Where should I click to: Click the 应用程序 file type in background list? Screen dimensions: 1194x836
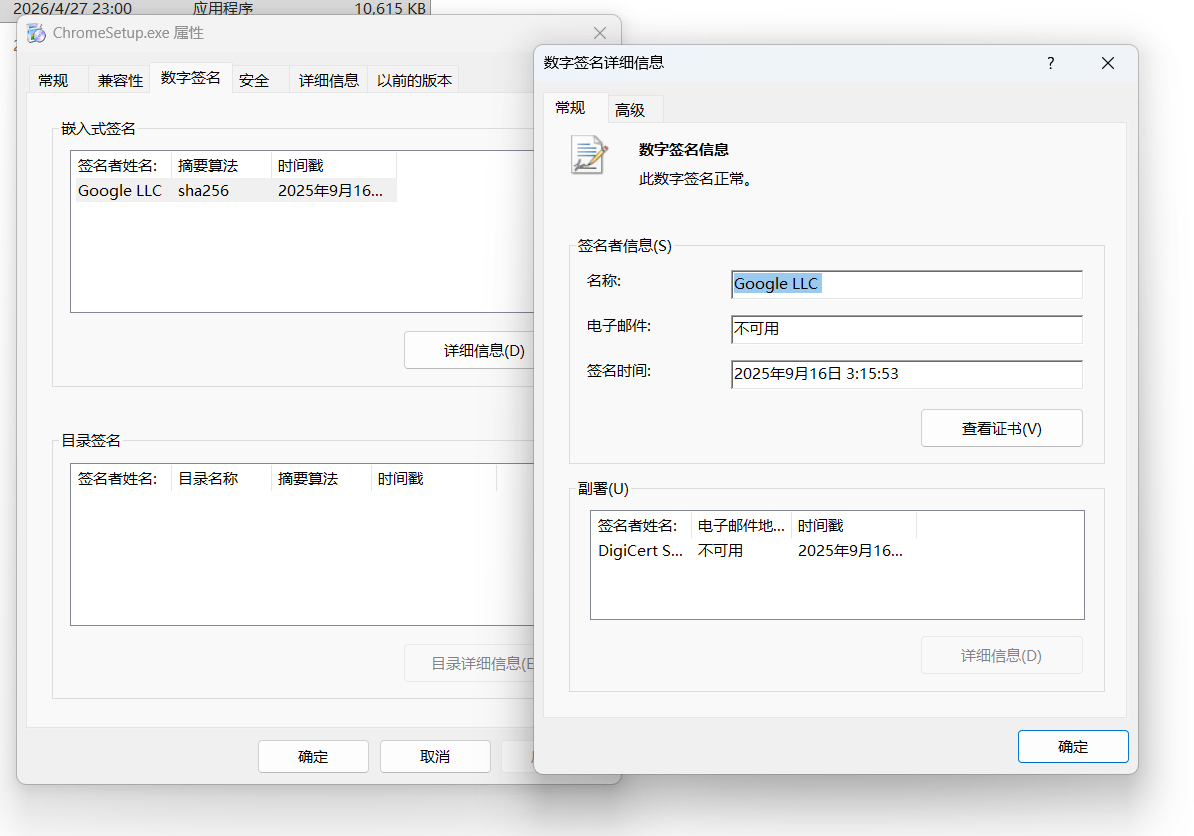(x=223, y=8)
